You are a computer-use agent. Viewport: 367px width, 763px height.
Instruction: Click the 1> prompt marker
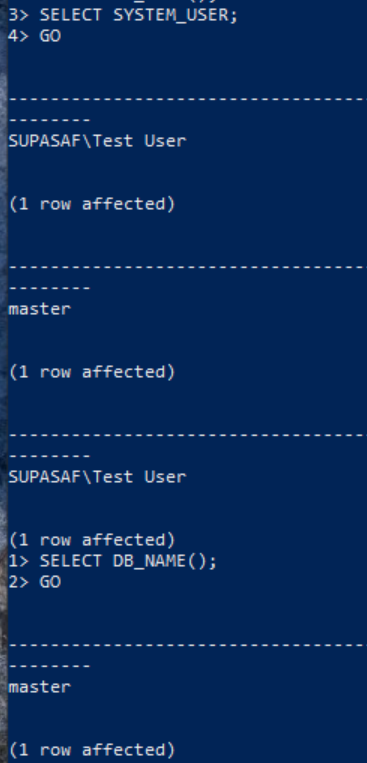pyautogui.click(x=18, y=561)
